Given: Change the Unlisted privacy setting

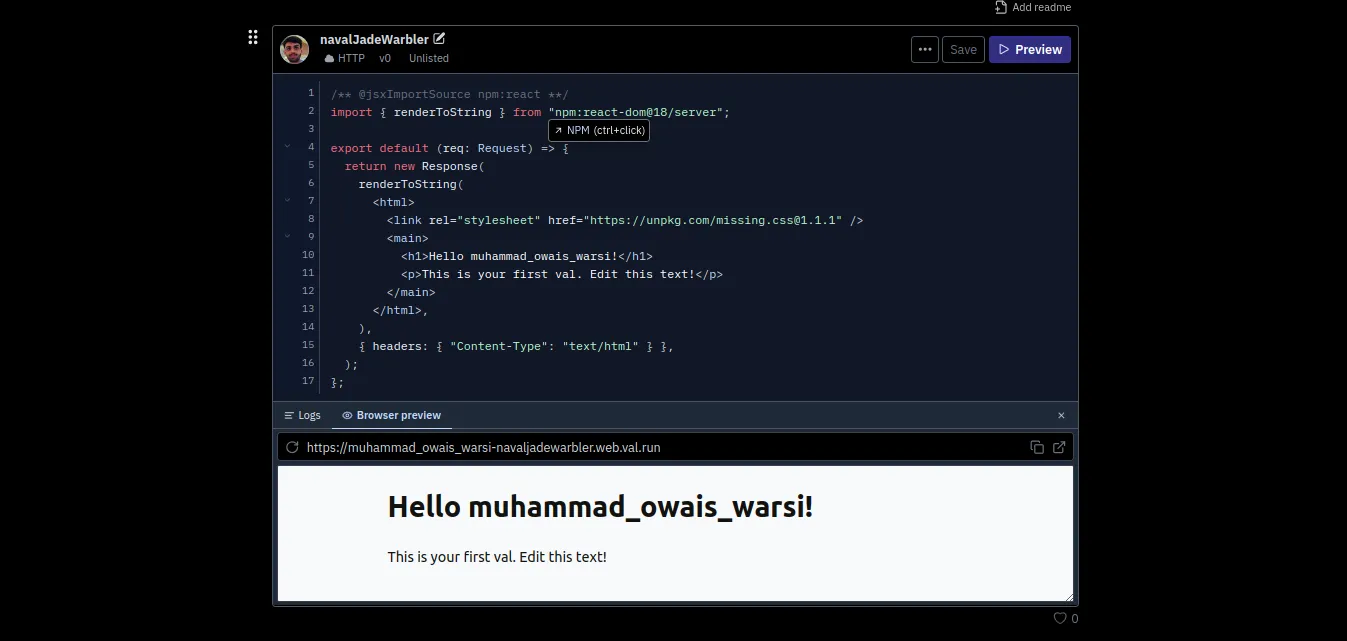Looking at the screenshot, I should tap(428, 58).
